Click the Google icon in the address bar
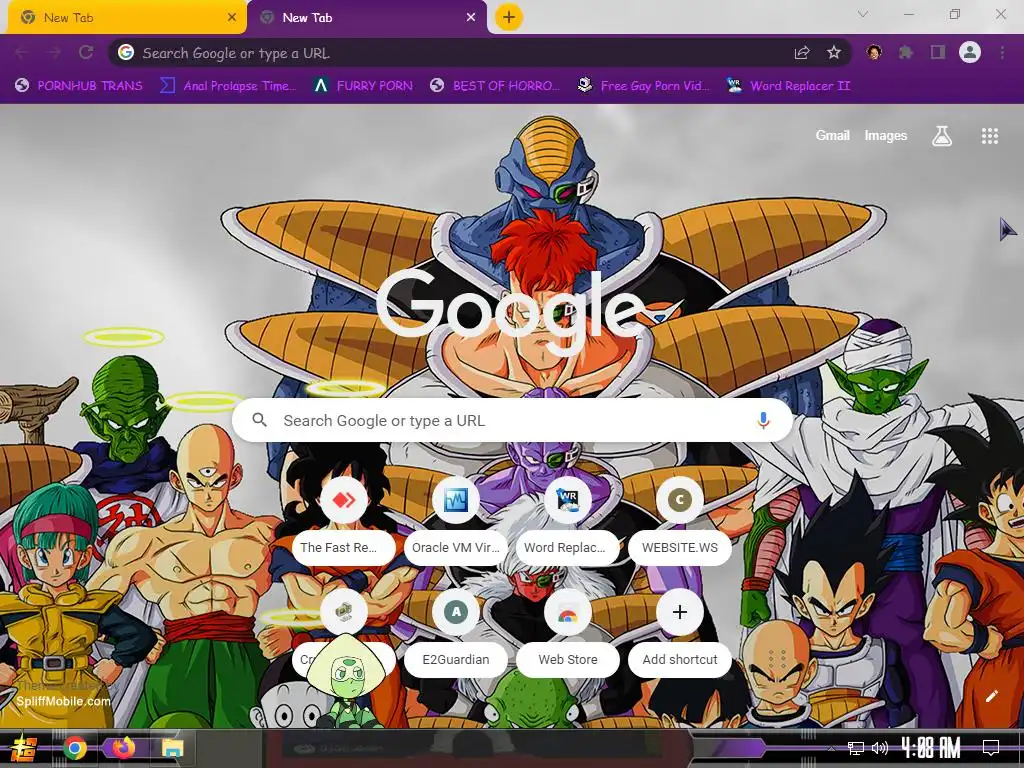Screen dimensions: 1024x768 coord(126,52)
